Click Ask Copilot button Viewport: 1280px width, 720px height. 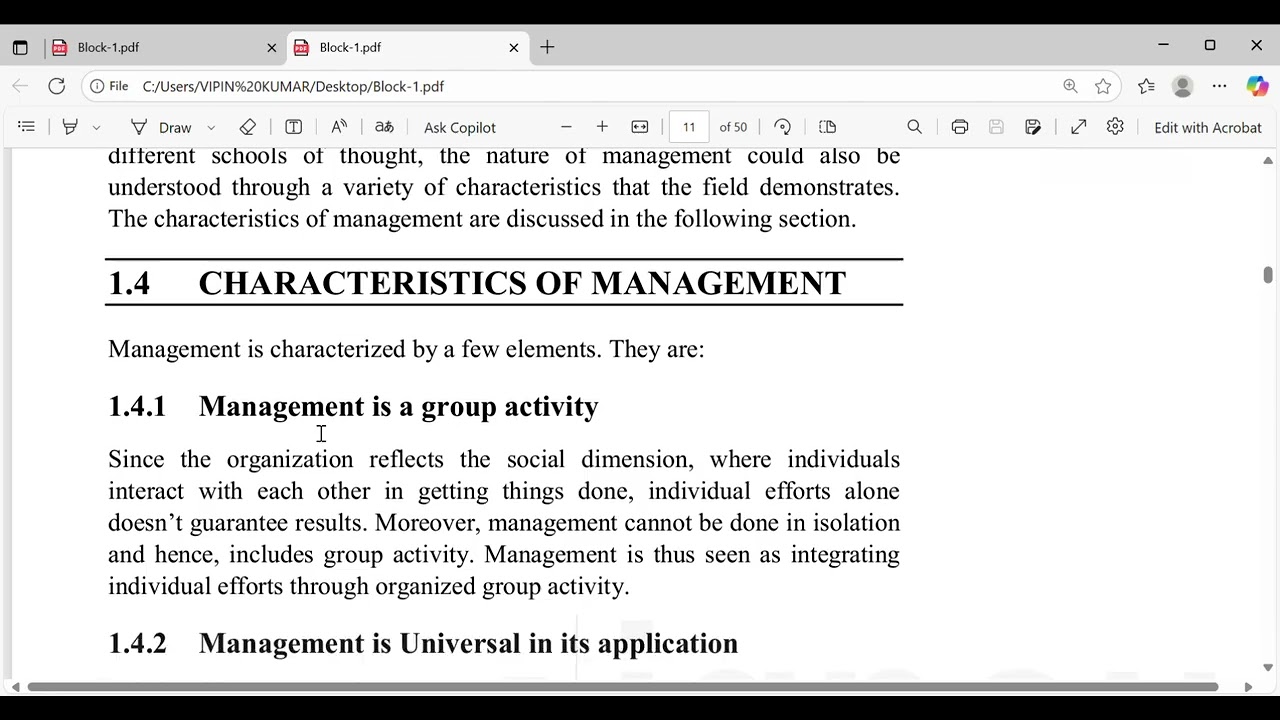[x=460, y=127]
